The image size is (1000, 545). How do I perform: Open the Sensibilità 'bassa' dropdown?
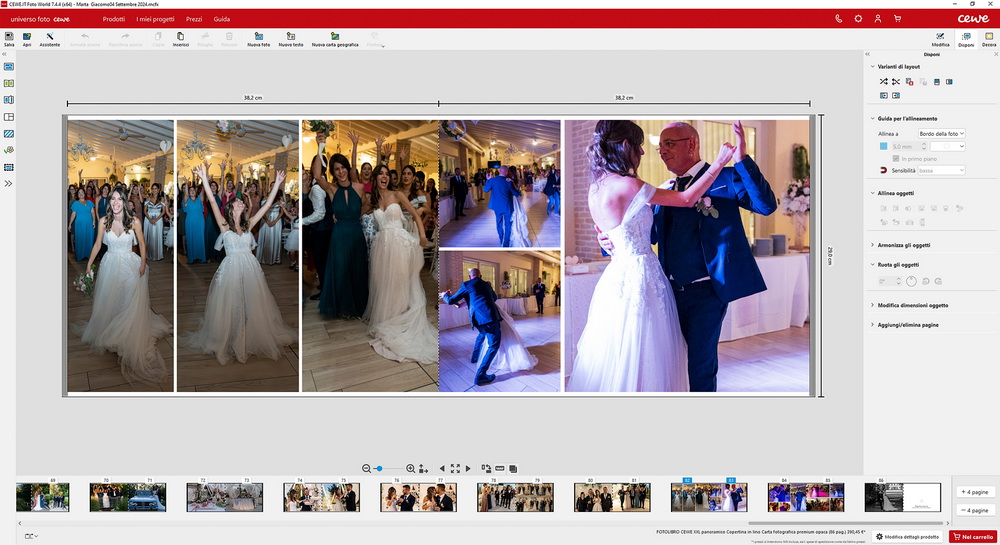(941, 170)
